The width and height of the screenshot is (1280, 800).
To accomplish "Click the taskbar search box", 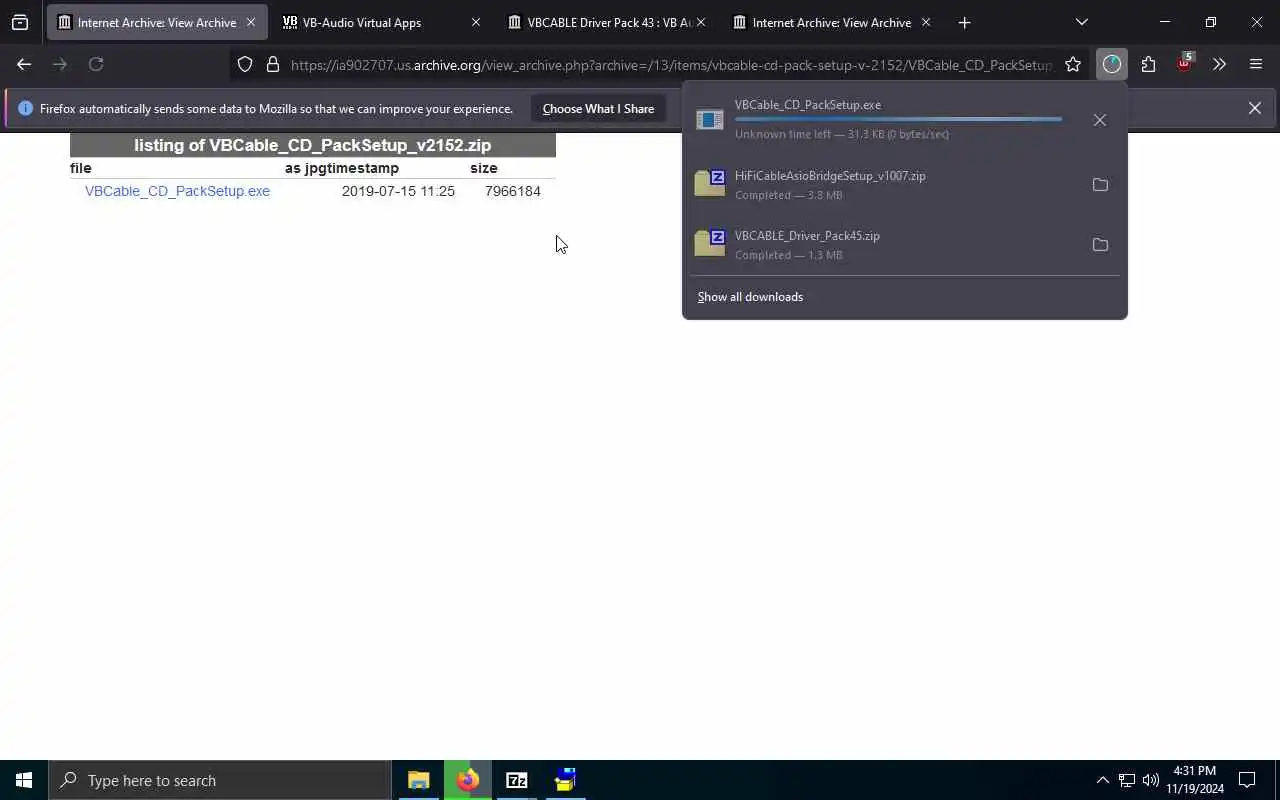I will click(x=220, y=780).
